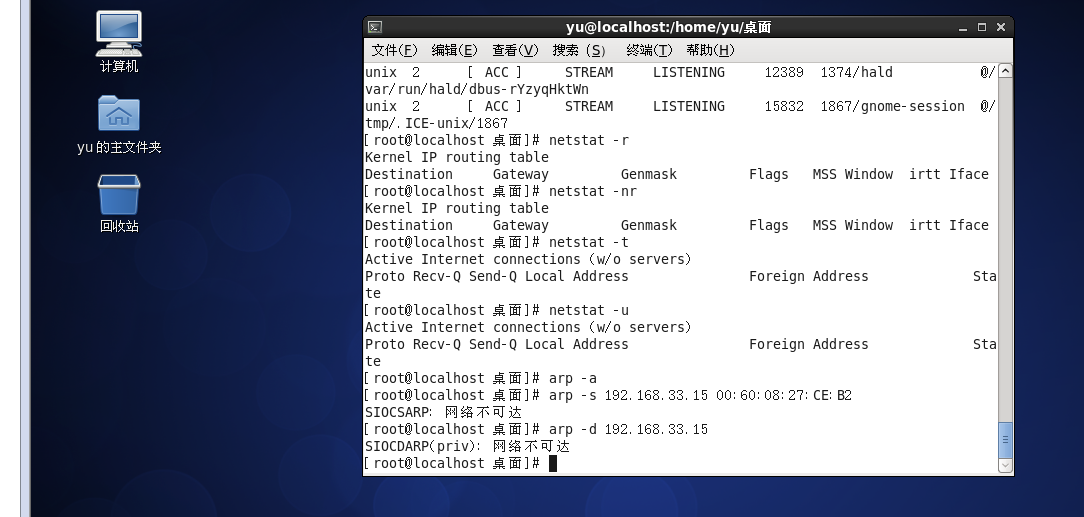Click '1374/hald' process text
This screenshot has height=517, width=1084.
[857, 73]
